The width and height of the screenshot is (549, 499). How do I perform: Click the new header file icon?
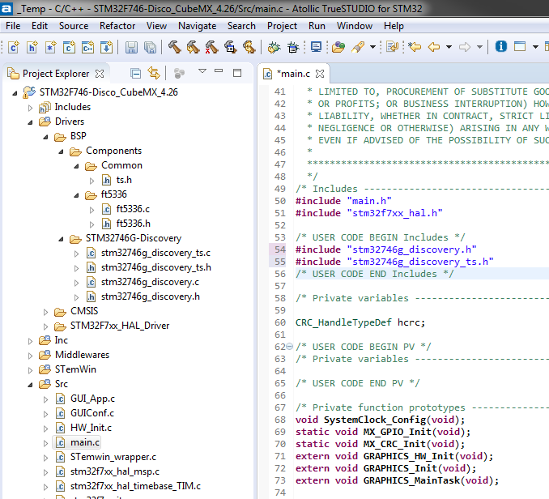click(32, 47)
